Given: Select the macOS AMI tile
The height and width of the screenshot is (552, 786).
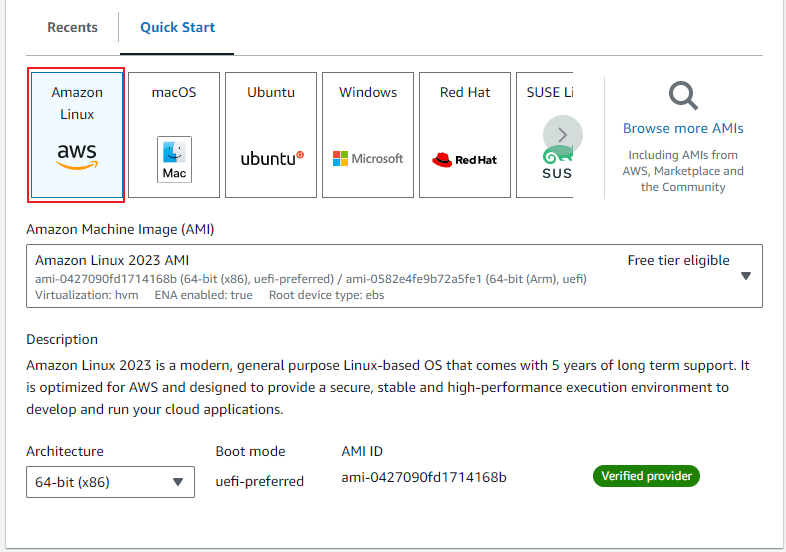Looking at the screenshot, I should 174,135.
